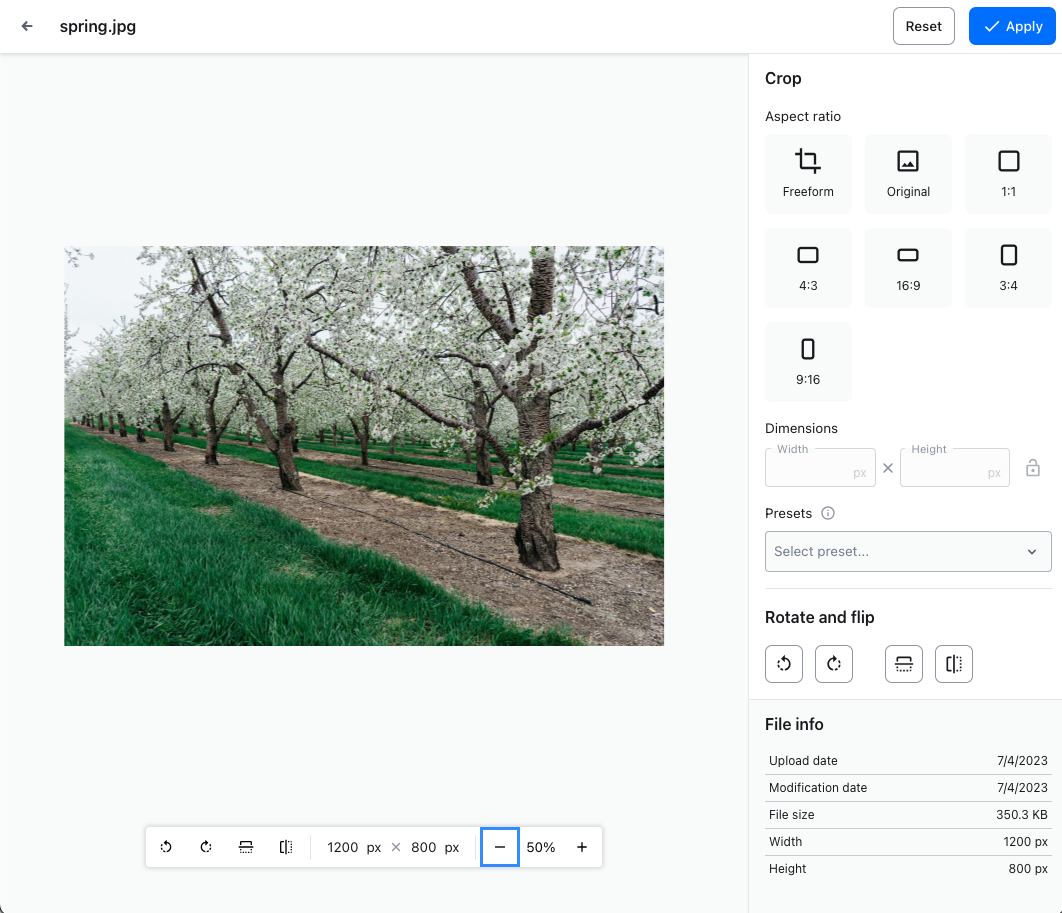Click the spring.jpg filename in the header
Viewport: 1062px width, 913px height.
tap(98, 26)
